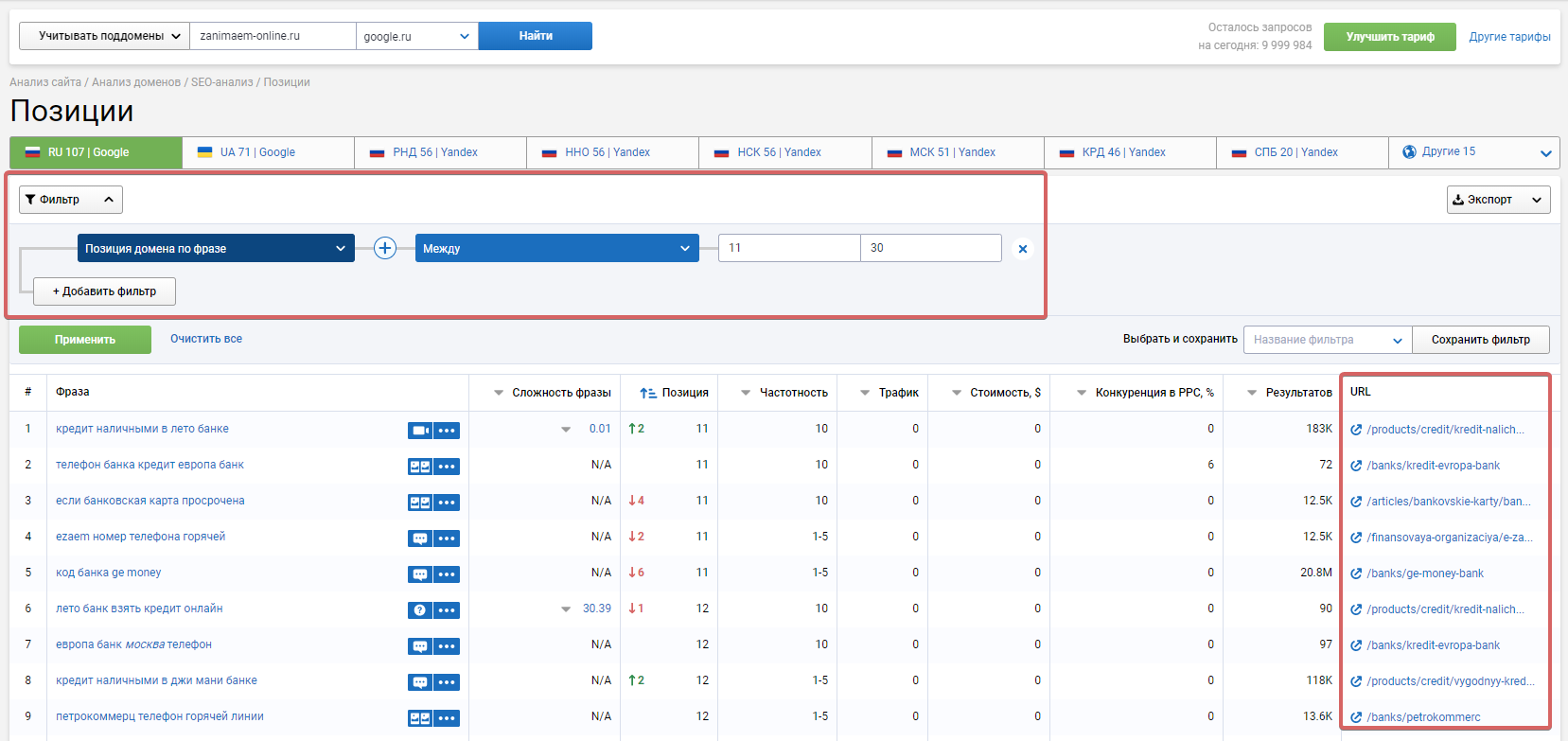Open google.ru search engine dropdown
This screenshot has height=741, width=1568.
coord(417,36)
